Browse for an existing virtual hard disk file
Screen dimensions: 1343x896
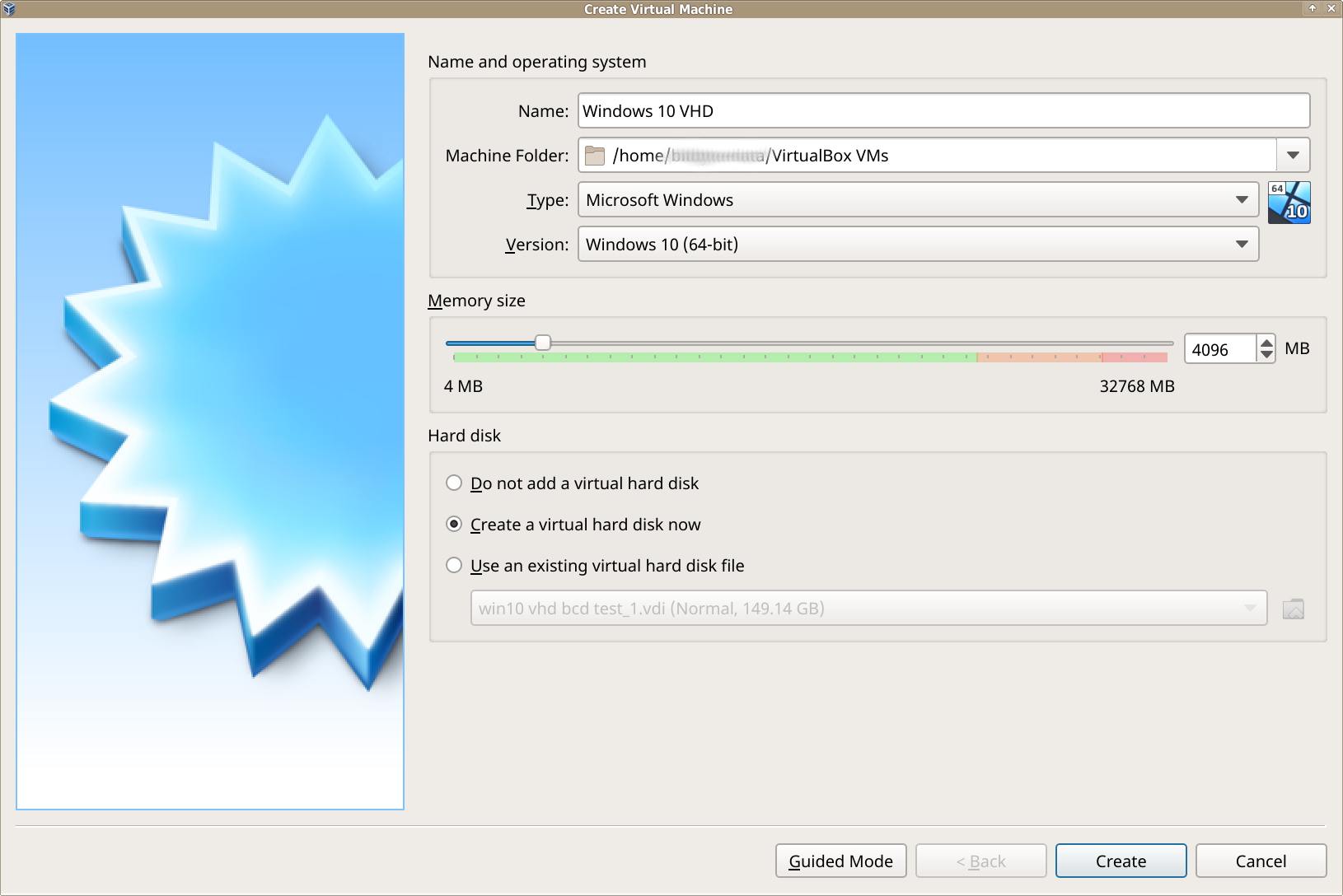[x=1293, y=609]
